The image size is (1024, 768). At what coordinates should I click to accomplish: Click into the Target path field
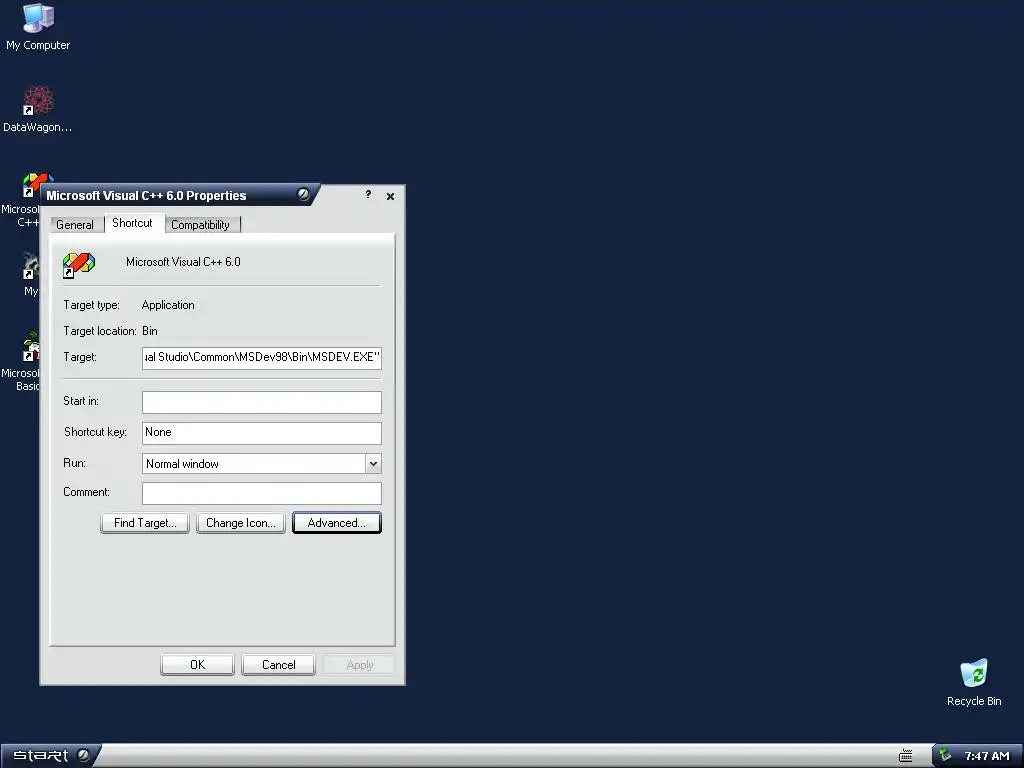tap(262, 357)
